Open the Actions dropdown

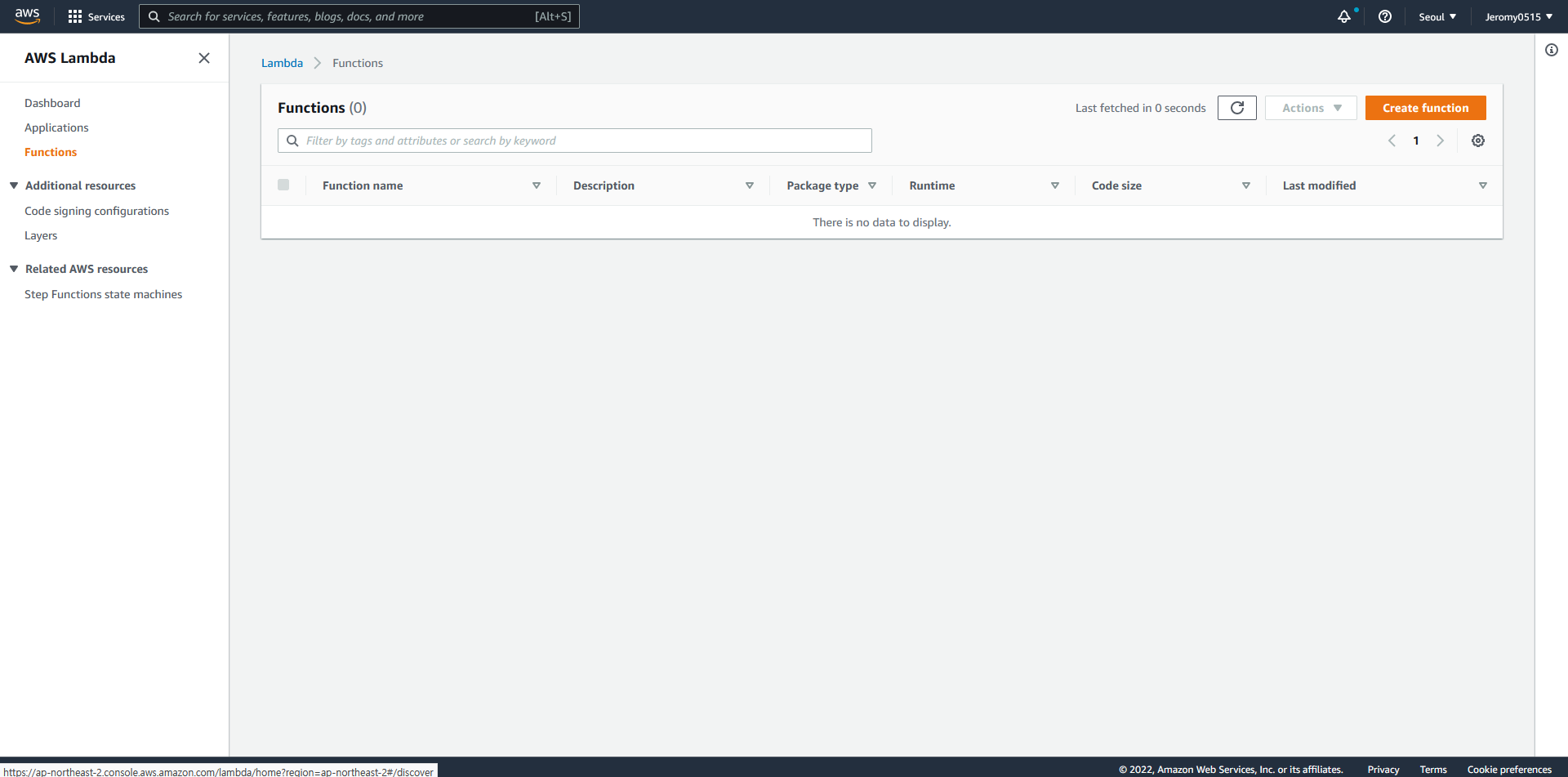pos(1311,108)
